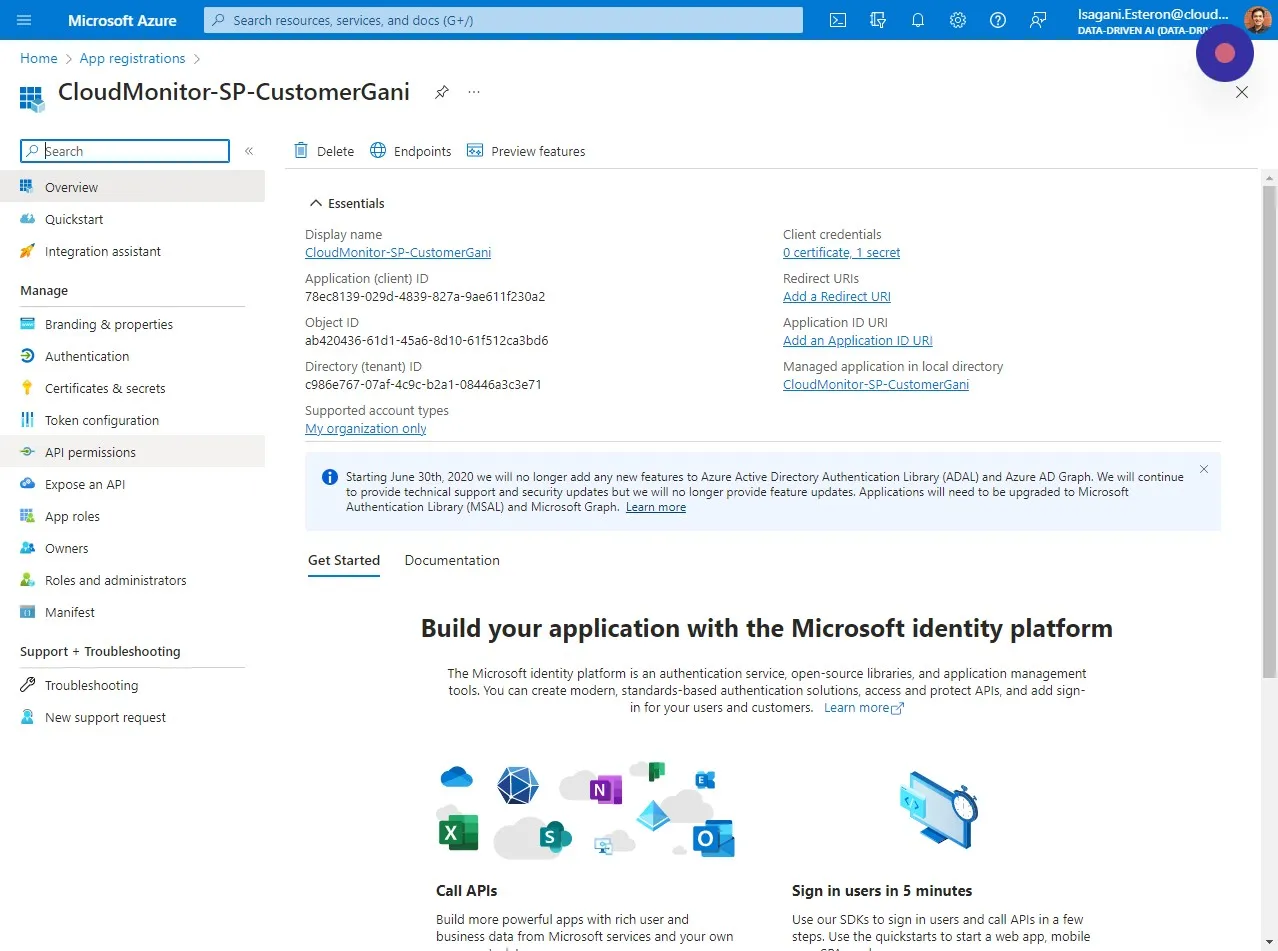Click the Quickstart cloud icon

[x=27, y=219]
